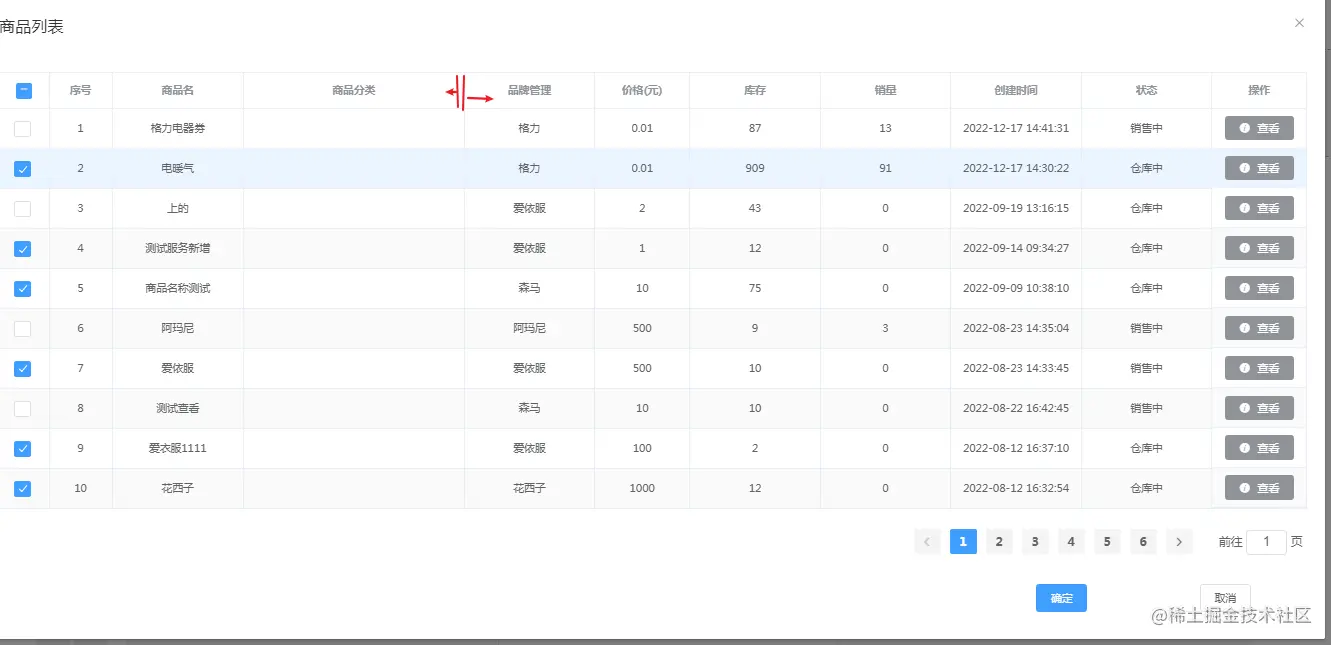
Task: Jump to page 3 in pagination
Action: tap(1035, 542)
